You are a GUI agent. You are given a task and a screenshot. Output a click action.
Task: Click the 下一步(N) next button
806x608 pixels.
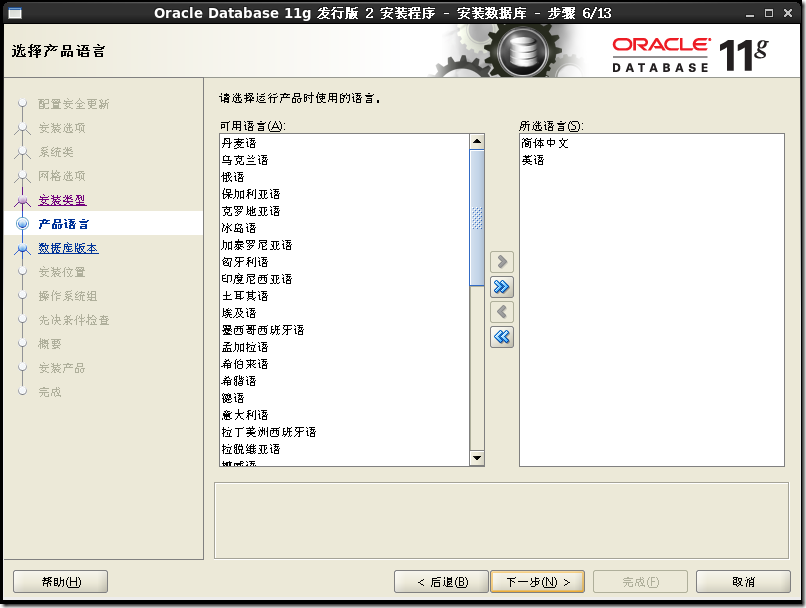[x=538, y=582]
